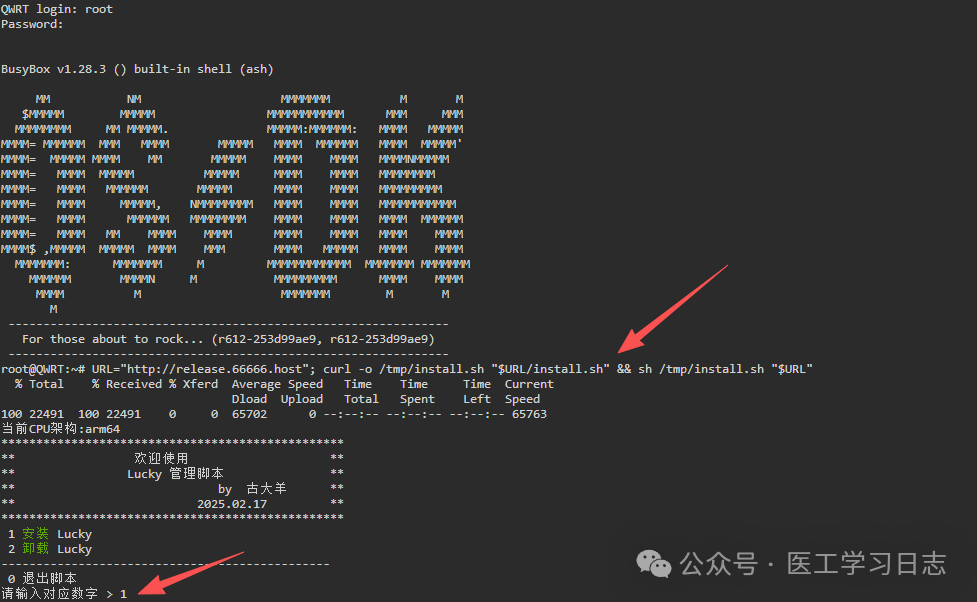Click the 请输入对应数字 input prompt line
This screenshot has width=977, height=602.
tap(64, 594)
